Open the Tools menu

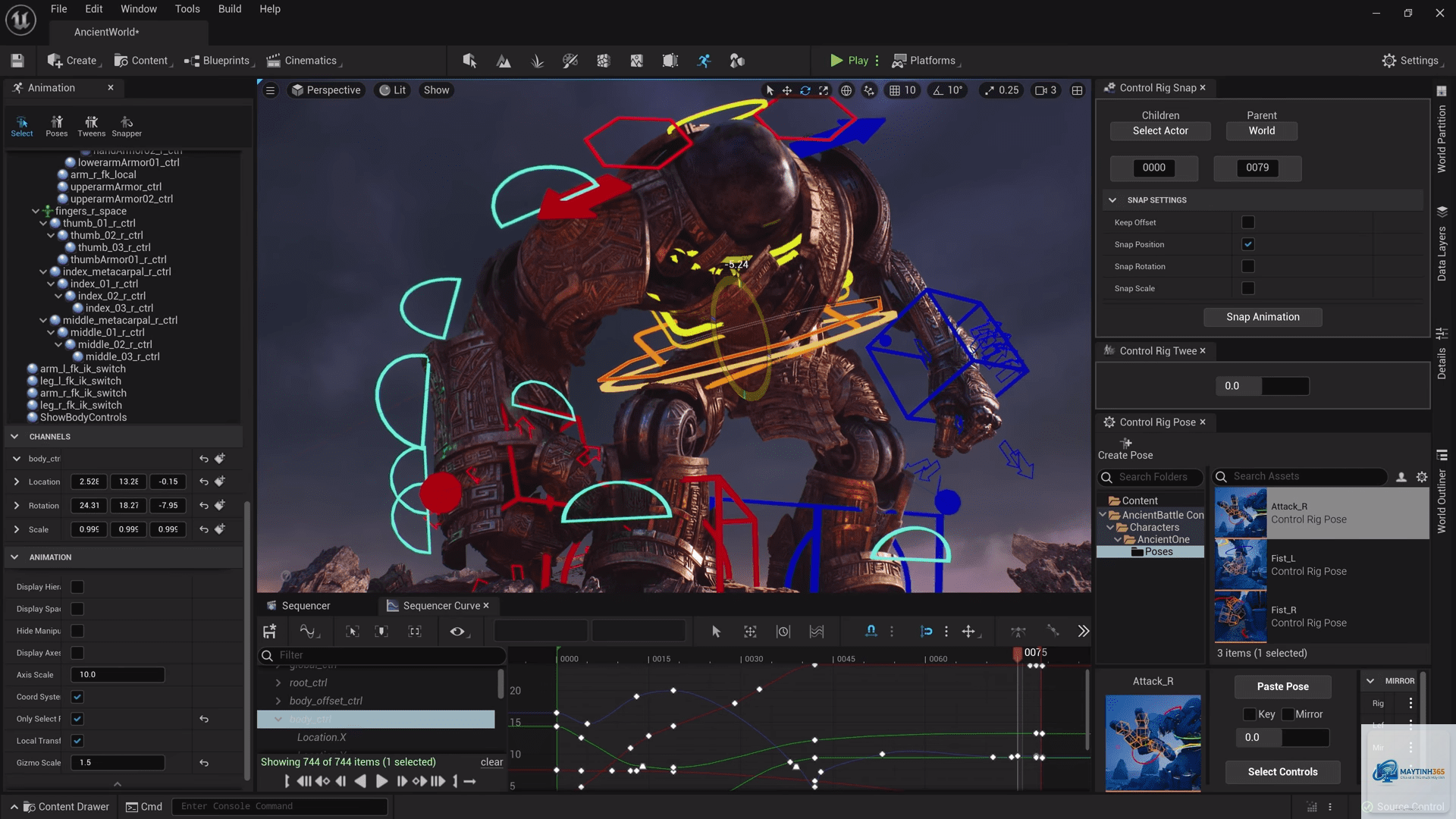187,9
